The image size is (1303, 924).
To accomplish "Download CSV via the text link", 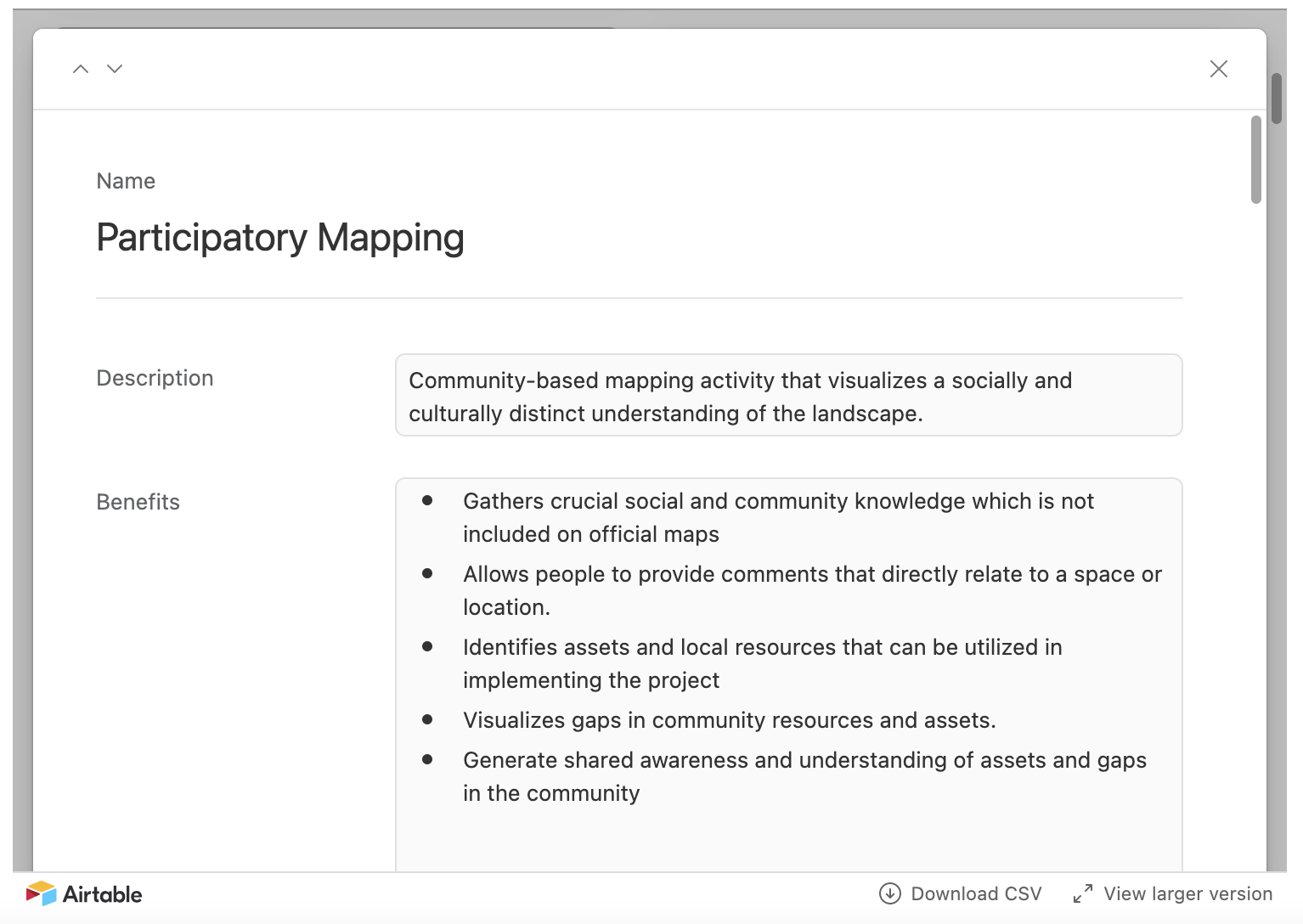I will coord(975,893).
